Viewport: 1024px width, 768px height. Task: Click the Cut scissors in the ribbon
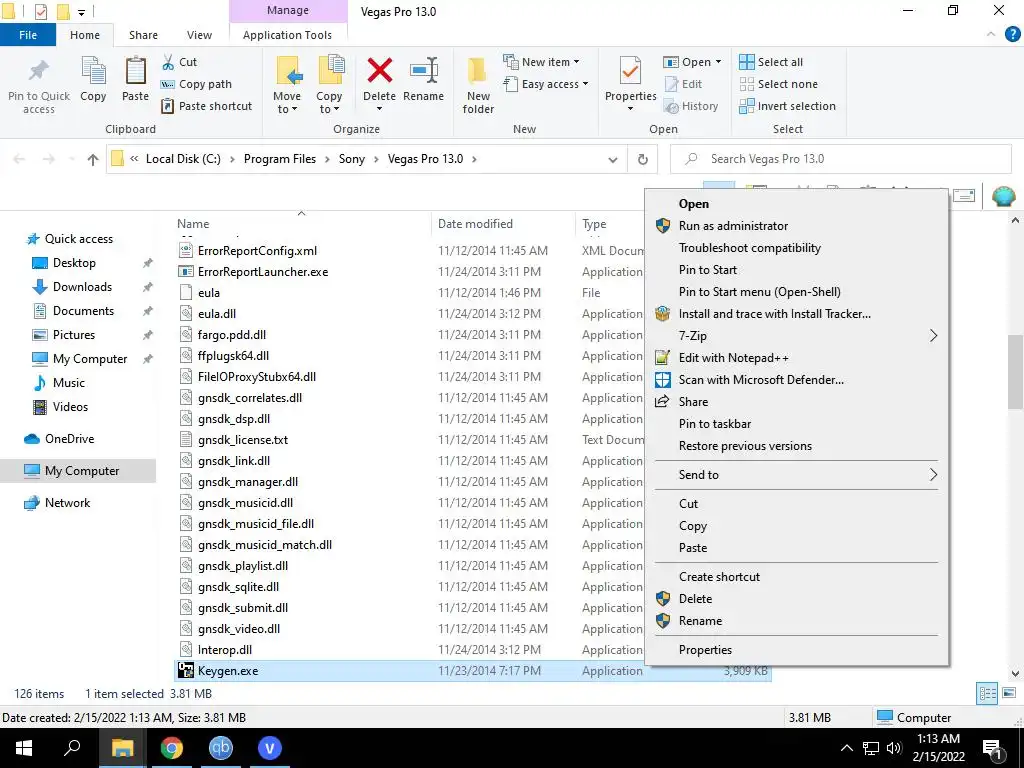pos(168,62)
